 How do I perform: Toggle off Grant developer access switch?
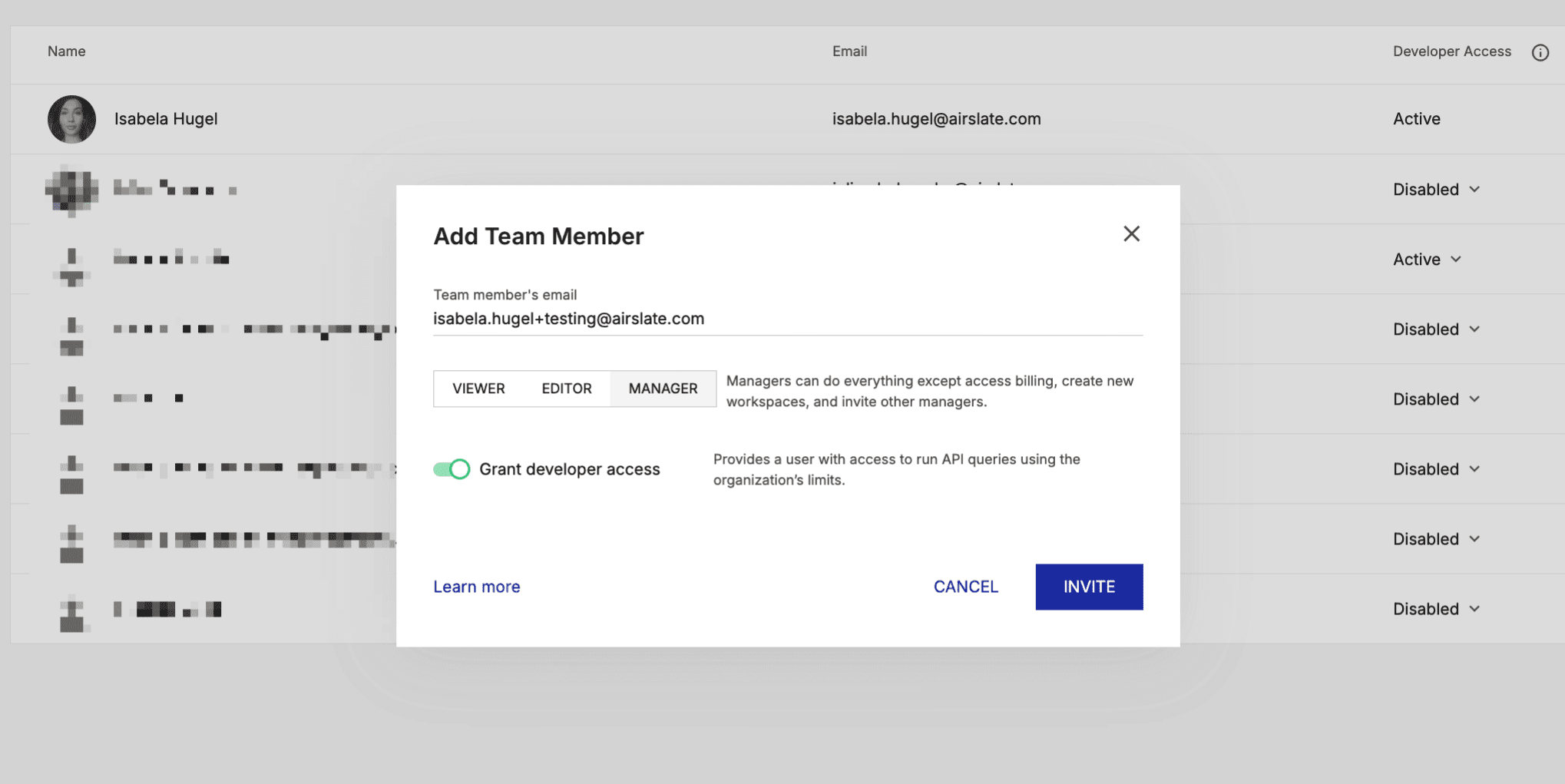pos(452,469)
